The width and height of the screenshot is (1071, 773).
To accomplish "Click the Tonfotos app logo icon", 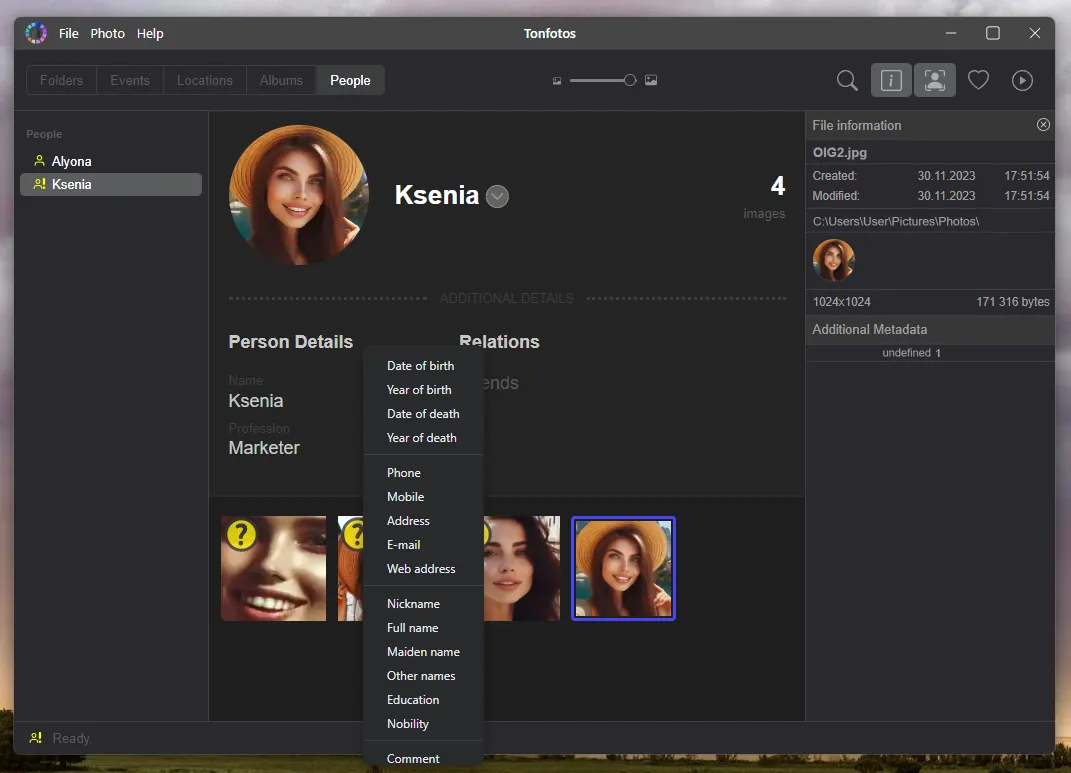I will [36, 33].
